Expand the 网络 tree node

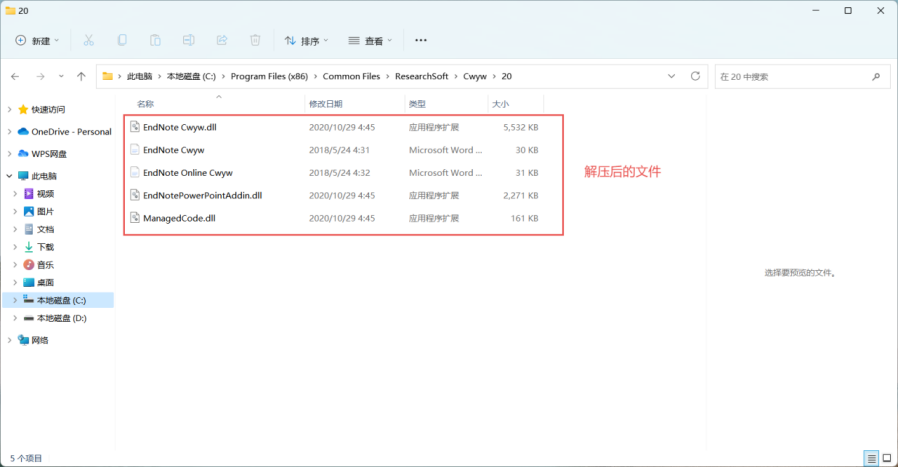coord(9,340)
